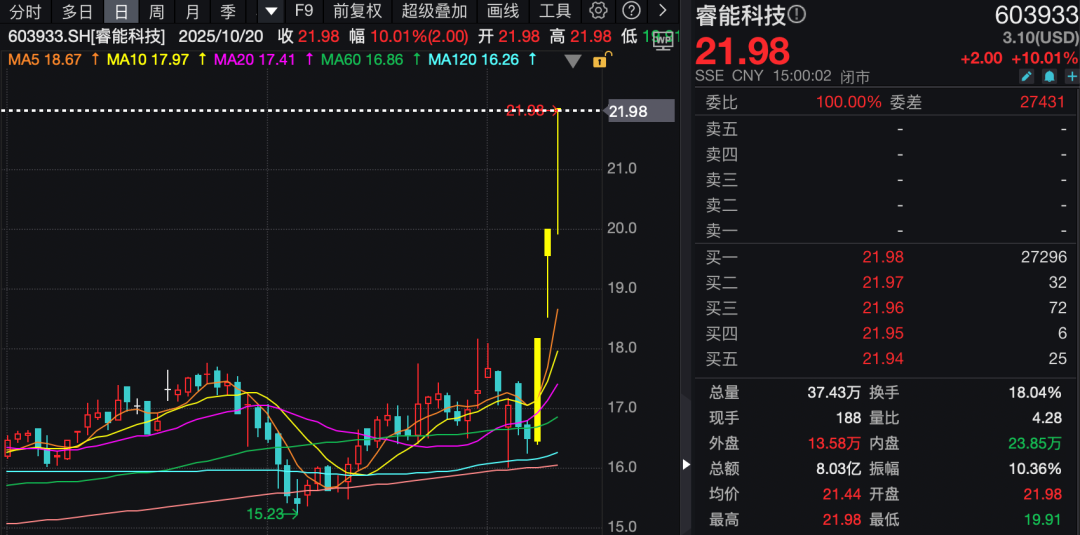
Task: Click the 买二 bid price 21.97
Action: click(883, 282)
